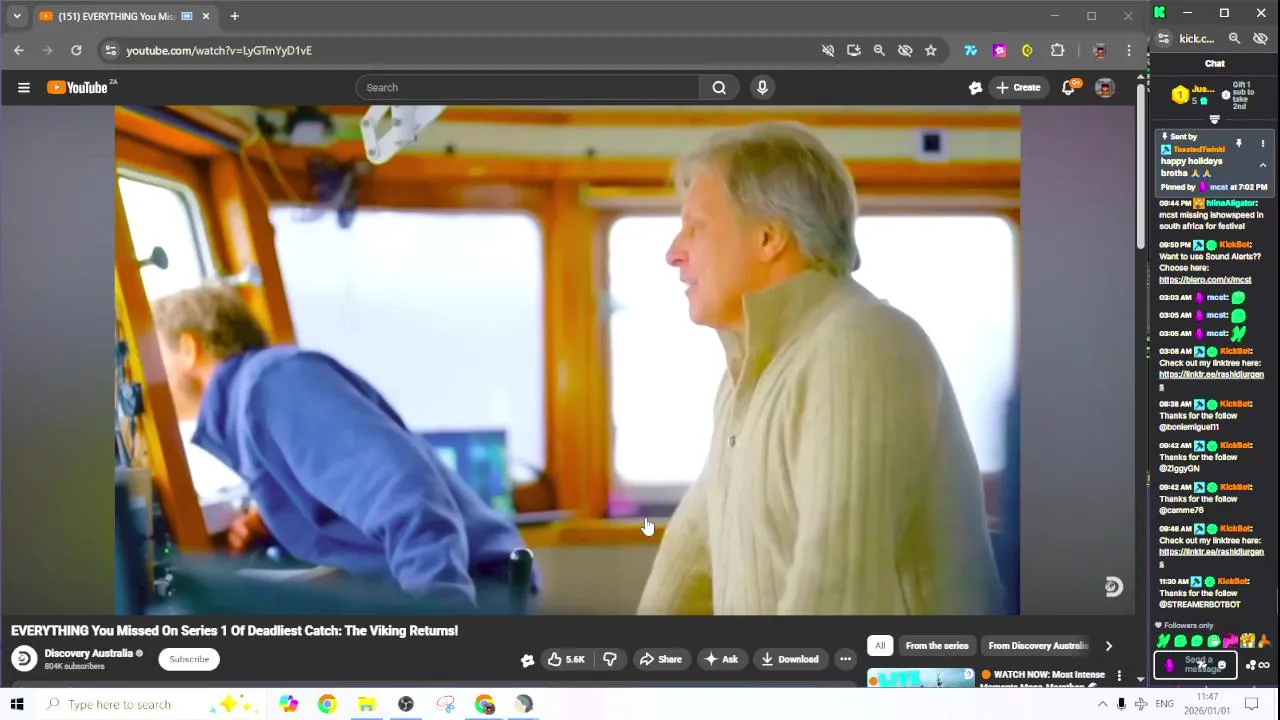Open zoom icon in Kick window
The image size is (1280, 720).
(1234, 39)
